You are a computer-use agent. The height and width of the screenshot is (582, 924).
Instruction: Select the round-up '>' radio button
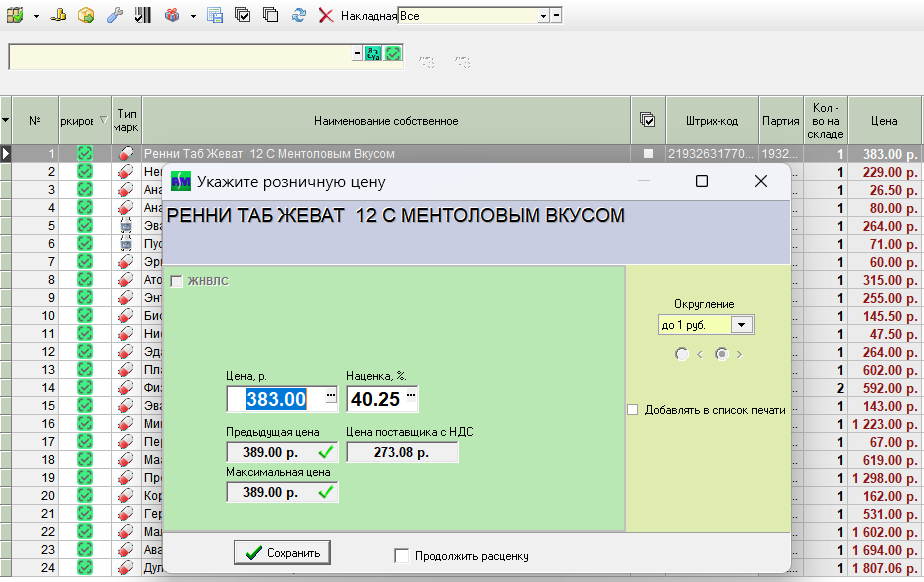[x=721, y=354]
